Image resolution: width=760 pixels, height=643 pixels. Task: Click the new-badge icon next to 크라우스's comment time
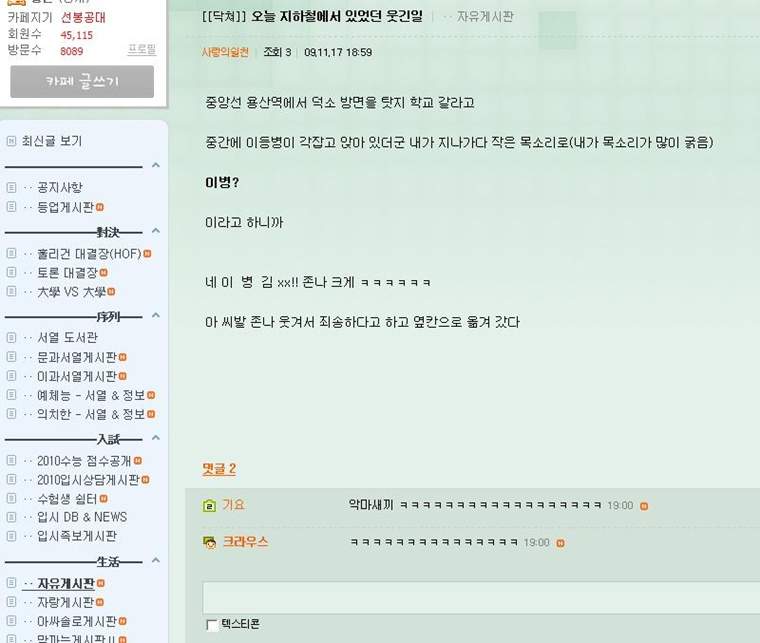coord(560,543)
